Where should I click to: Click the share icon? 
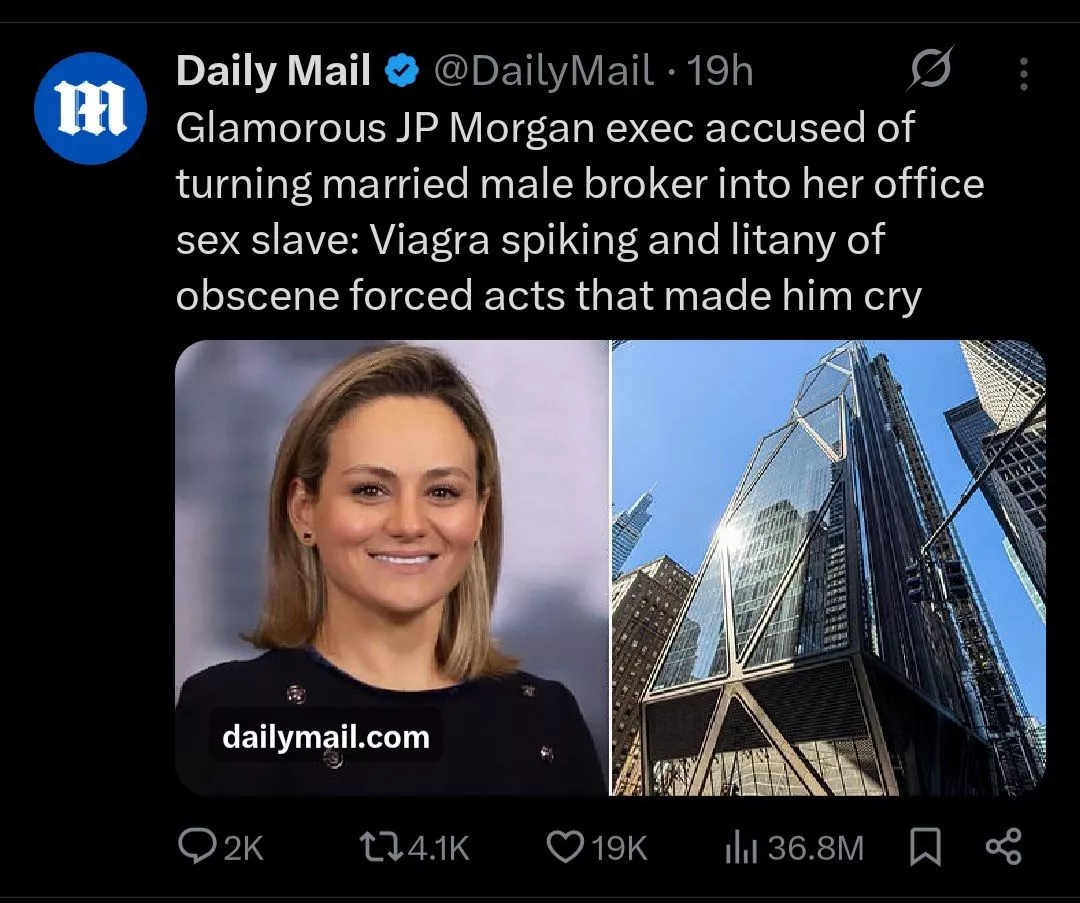pyautogui.click(x=1003, y=848)
